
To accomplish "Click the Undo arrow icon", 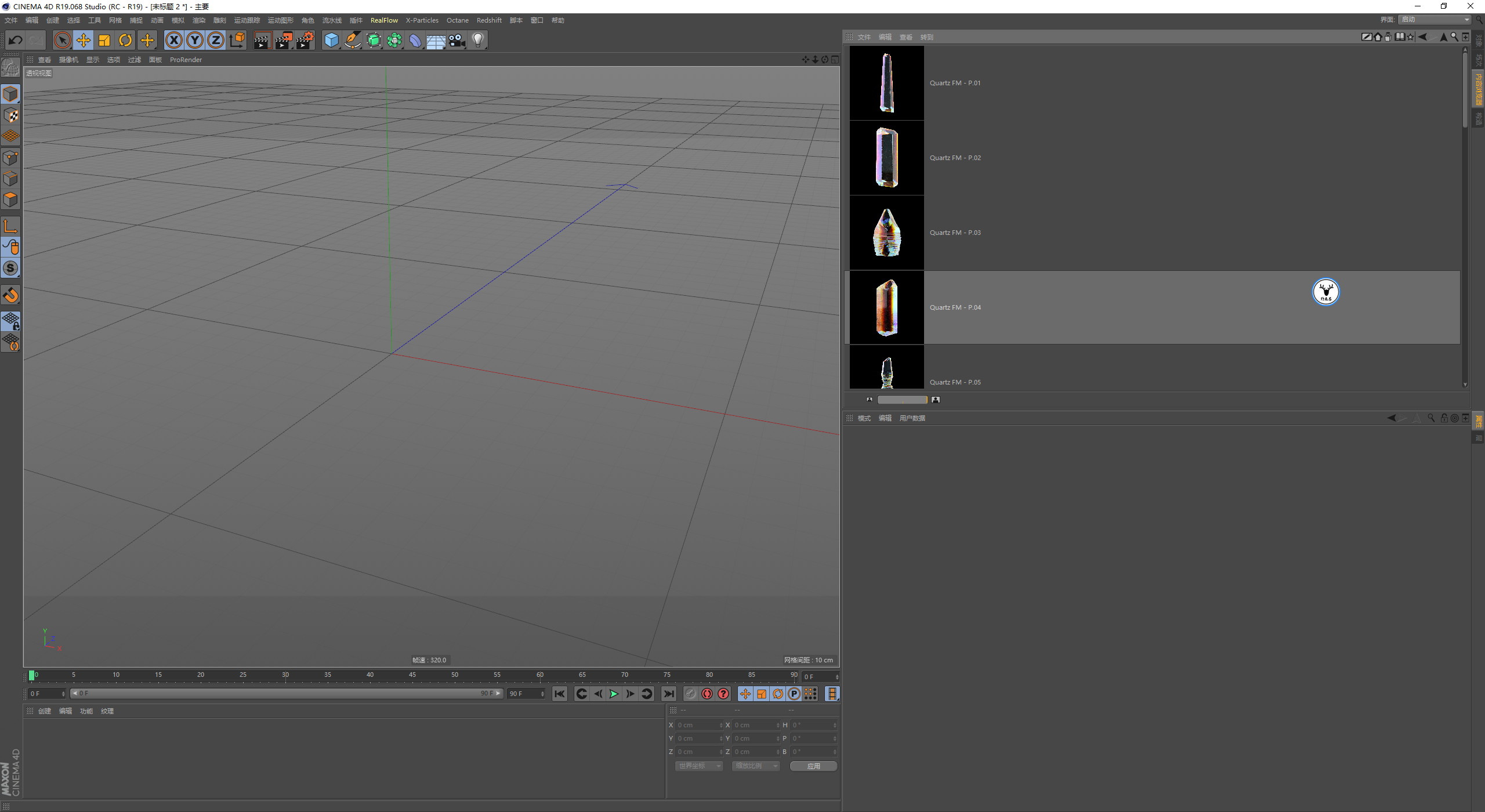I will tap(16, 40).
